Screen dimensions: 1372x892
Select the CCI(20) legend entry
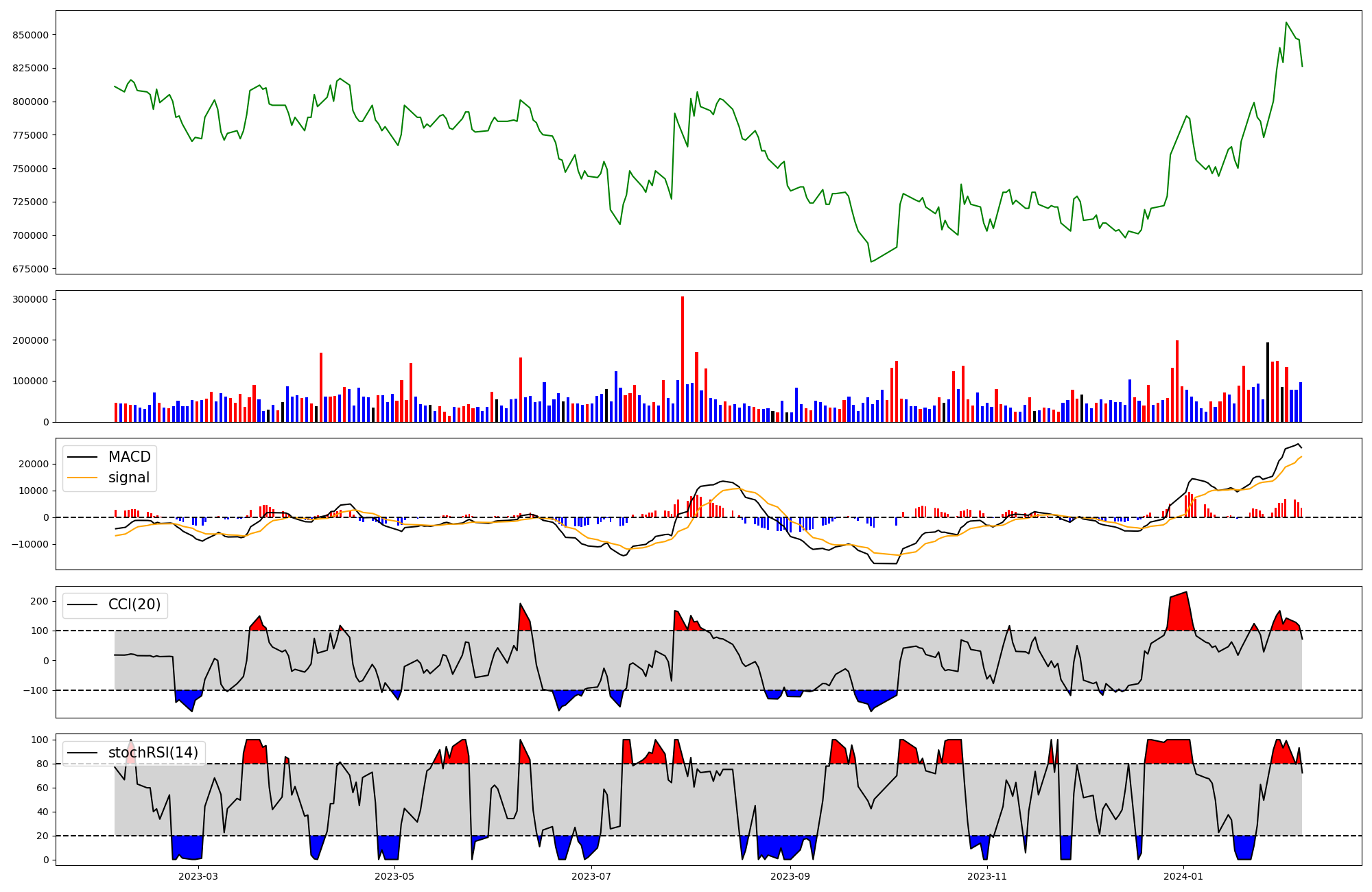pos(134,605)
